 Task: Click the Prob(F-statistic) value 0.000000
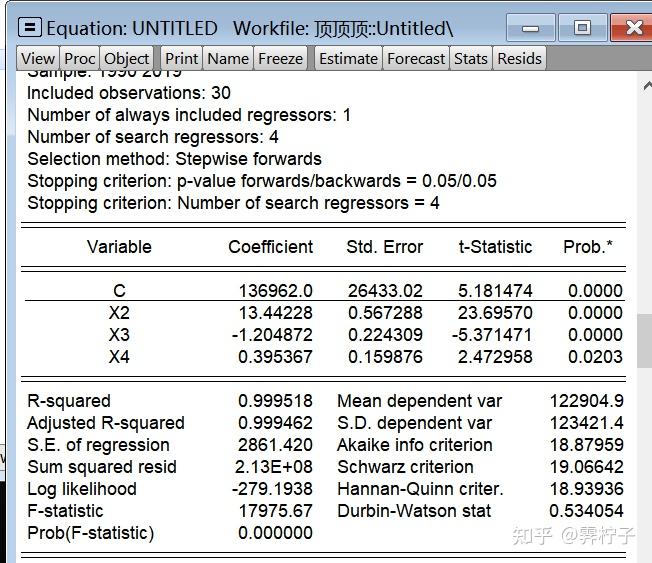(275, 533)
